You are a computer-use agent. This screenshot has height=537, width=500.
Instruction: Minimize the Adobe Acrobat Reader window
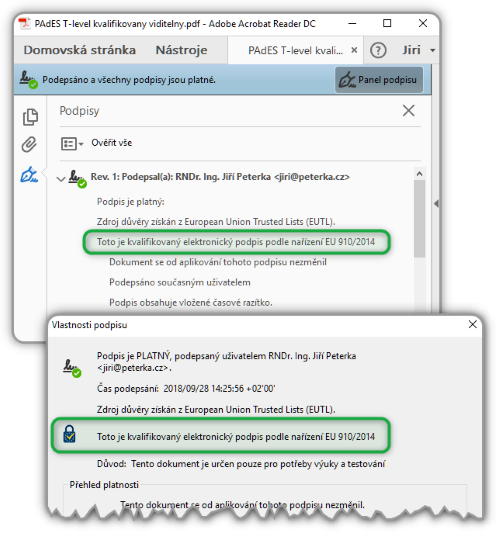coord(352,24)
